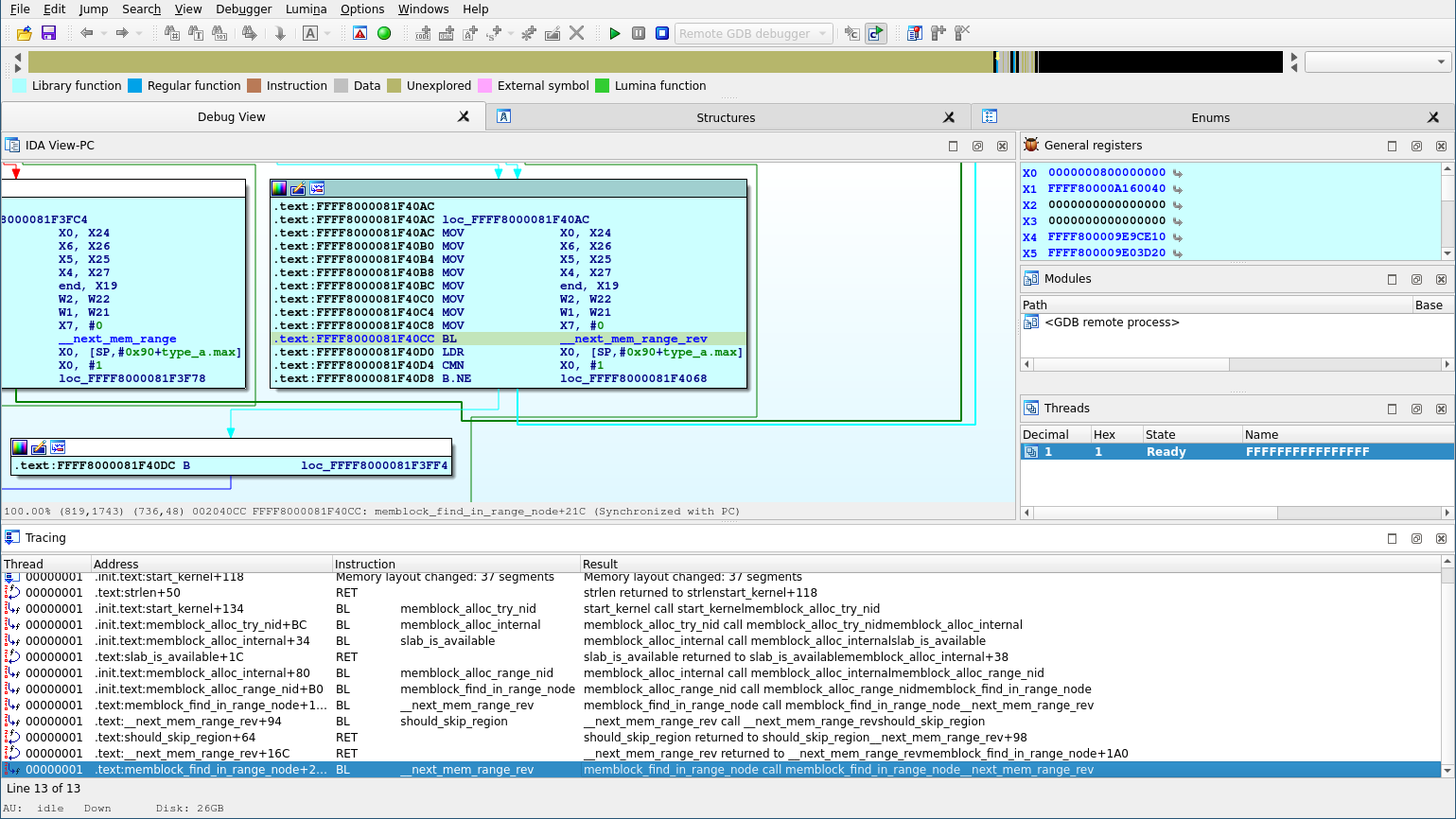Switch to the Structures tab

[x=725, y=117]
